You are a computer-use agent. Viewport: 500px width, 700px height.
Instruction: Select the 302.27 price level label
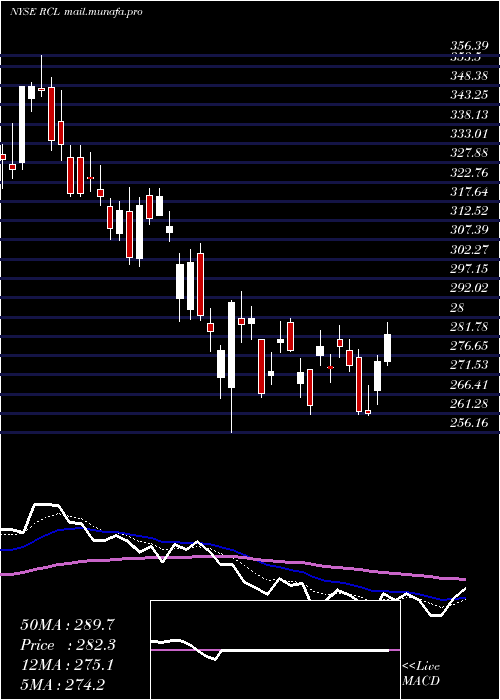pyautogui.click(x=469, y=250)
